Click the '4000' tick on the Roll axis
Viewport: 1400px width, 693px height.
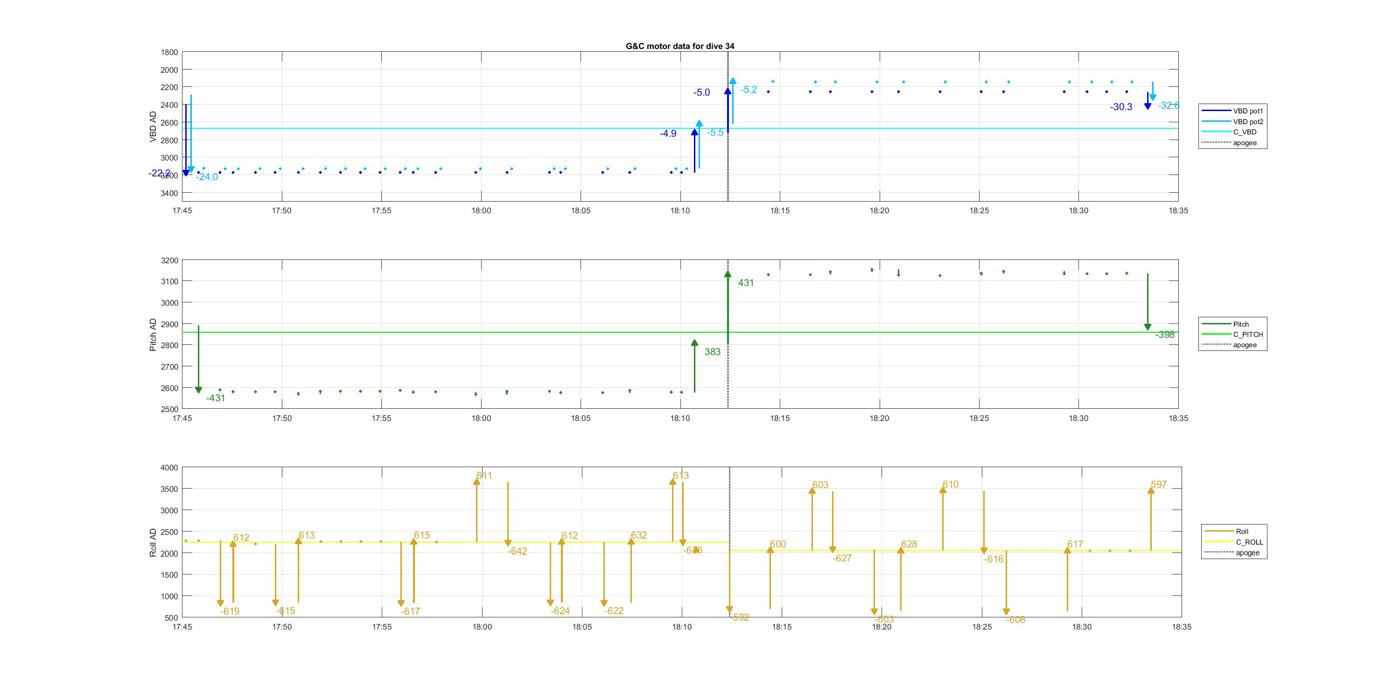(x=170, y=467)
